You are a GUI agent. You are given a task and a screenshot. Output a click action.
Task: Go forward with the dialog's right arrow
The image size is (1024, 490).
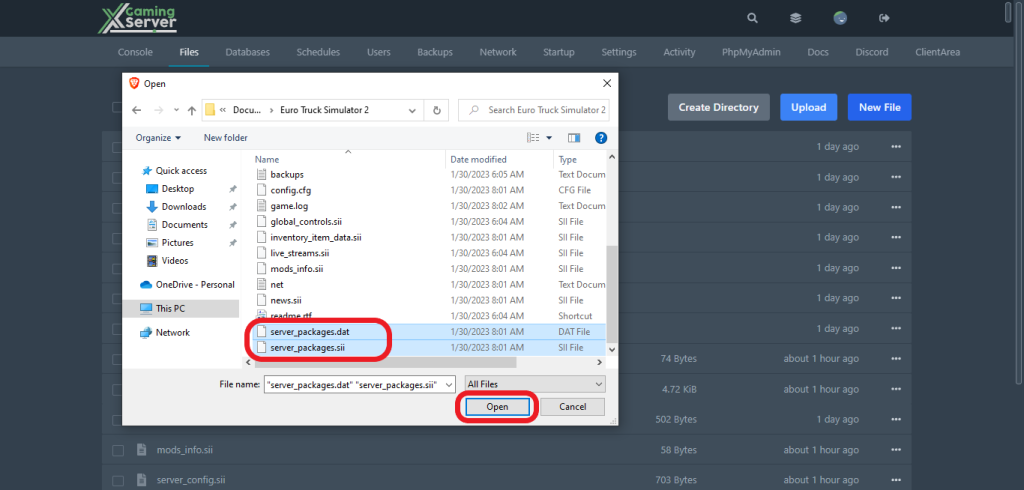point(159,110)
